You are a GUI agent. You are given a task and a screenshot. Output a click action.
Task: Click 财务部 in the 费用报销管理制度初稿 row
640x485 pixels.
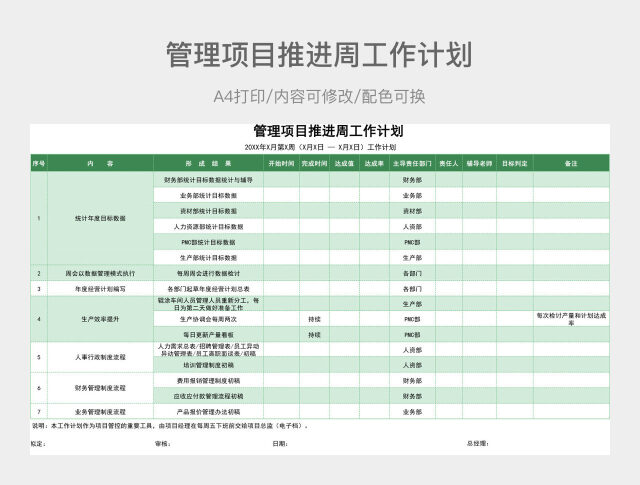pos(412,380)
